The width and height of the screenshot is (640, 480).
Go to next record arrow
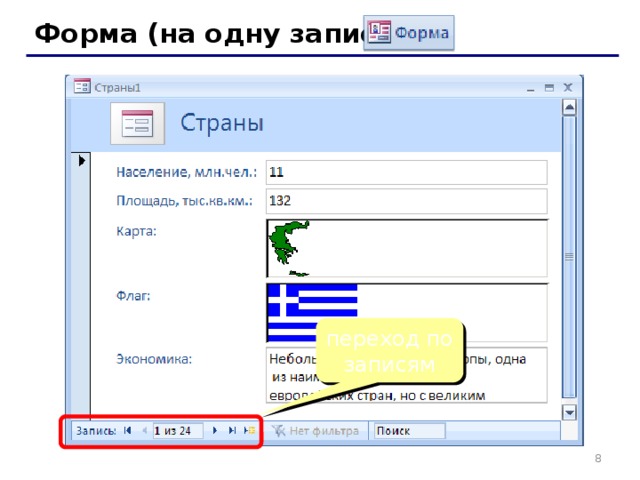(215, 430)
